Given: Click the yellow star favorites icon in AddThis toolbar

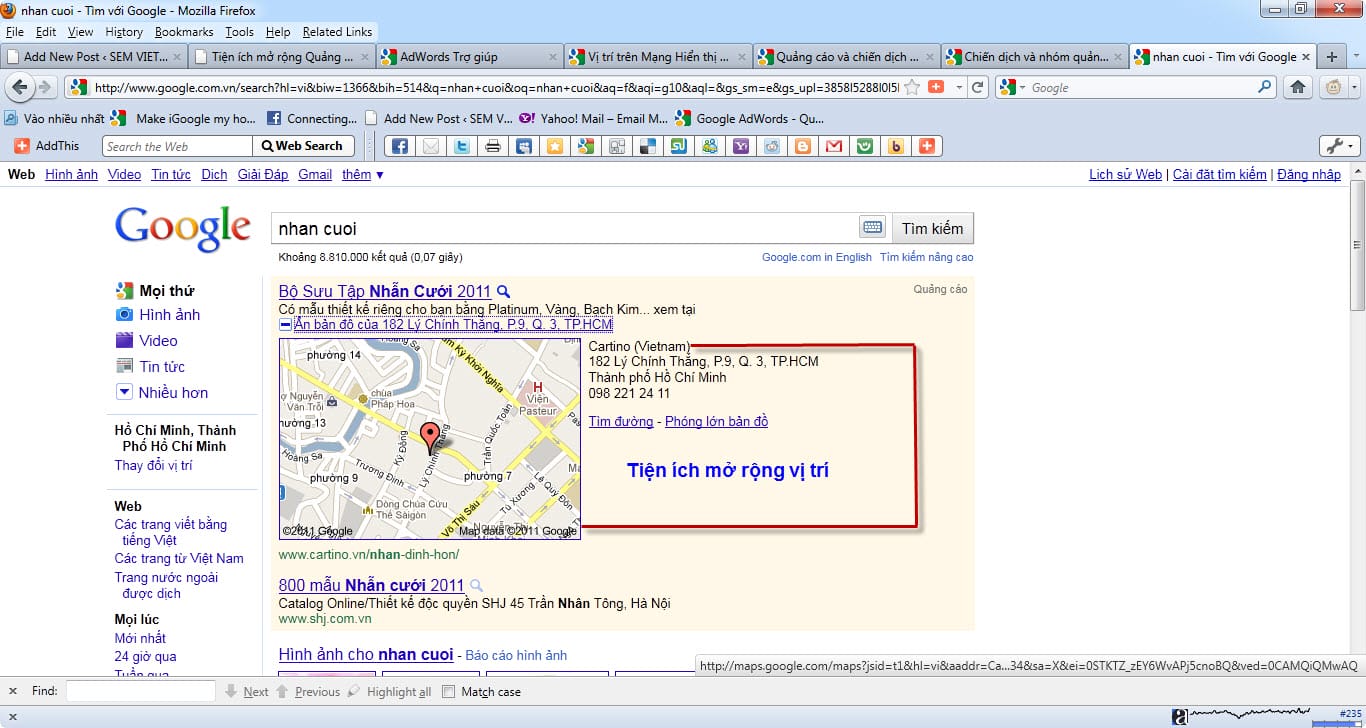Looking at the screenshot, I should [554, 146].
